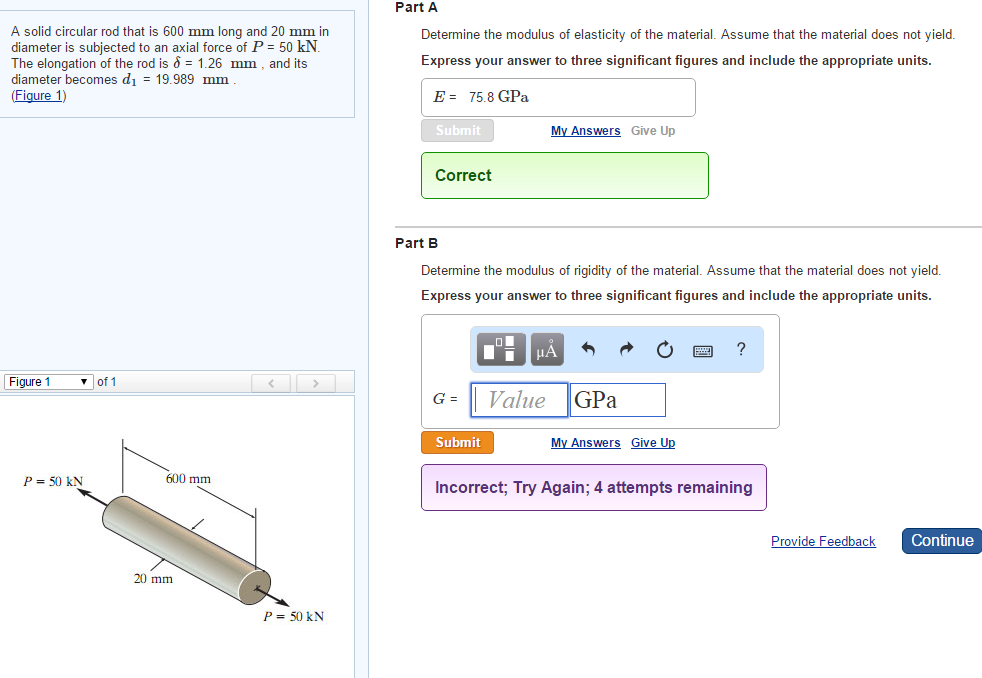Submit the Part B answer
Image resolution: width=982 pixels, height=678 pixels.
click(457, 442)
